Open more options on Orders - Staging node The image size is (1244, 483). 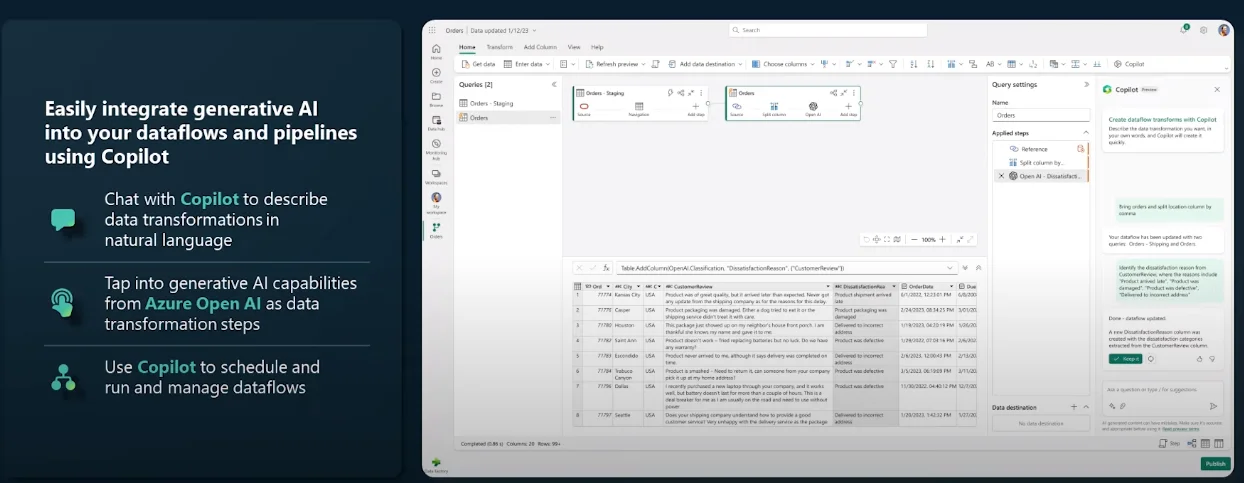(x=700, y=93)
